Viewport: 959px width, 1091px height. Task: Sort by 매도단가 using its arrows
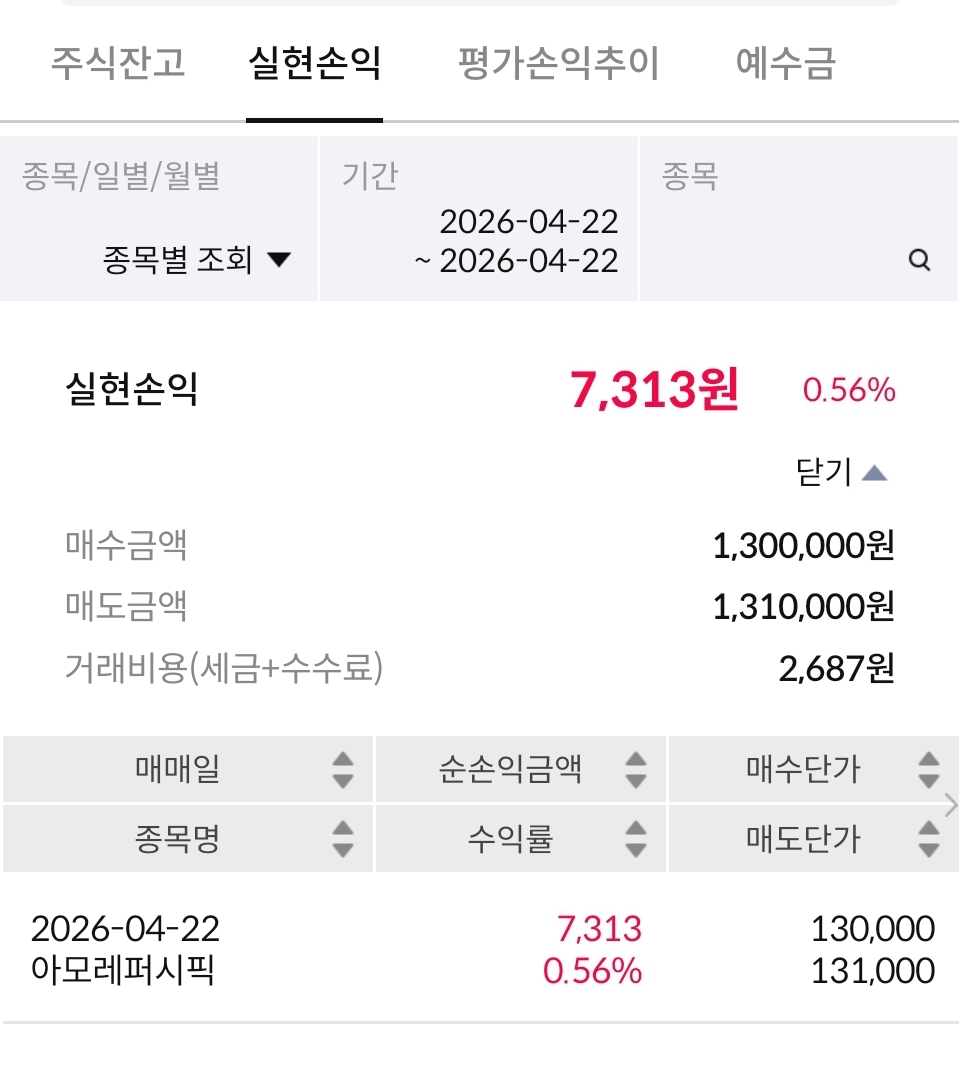[x=928, y=839]
